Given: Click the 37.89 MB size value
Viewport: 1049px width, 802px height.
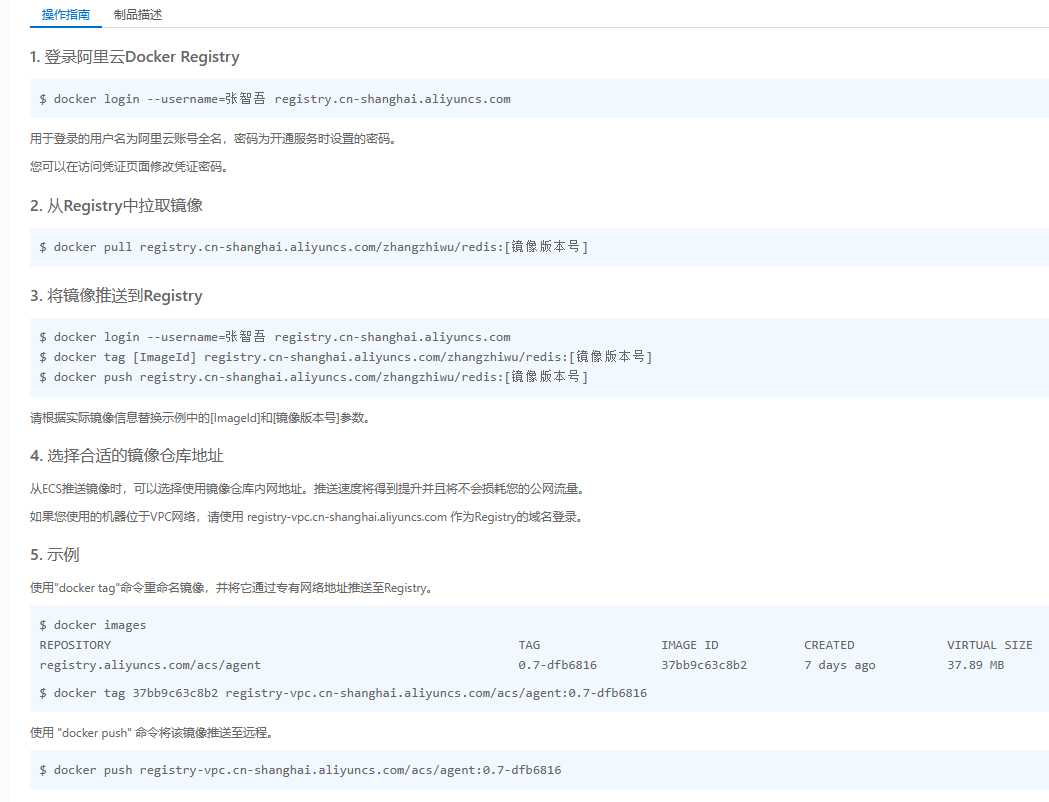Looking at the screenshot, I should point(975,665).
